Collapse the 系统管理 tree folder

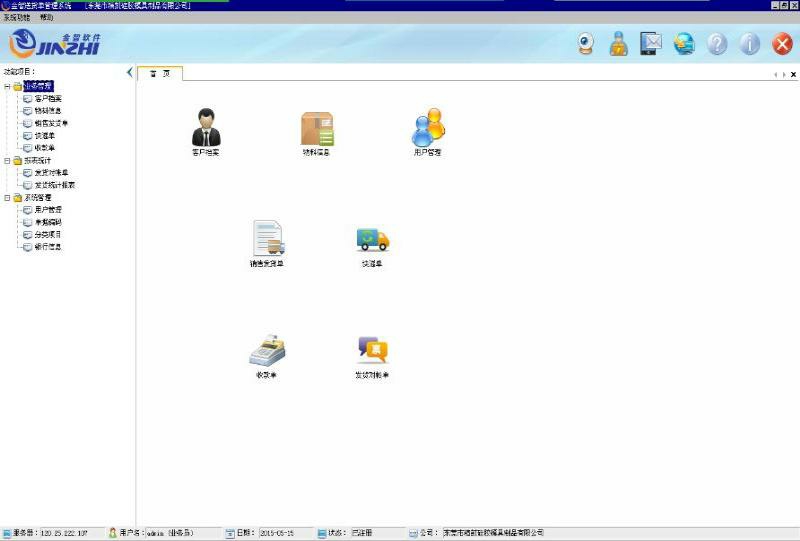pyautogui.click(x=7, y=197)
